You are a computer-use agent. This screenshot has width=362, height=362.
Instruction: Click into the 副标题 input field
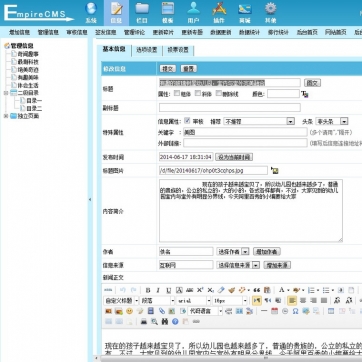[230, 107]
